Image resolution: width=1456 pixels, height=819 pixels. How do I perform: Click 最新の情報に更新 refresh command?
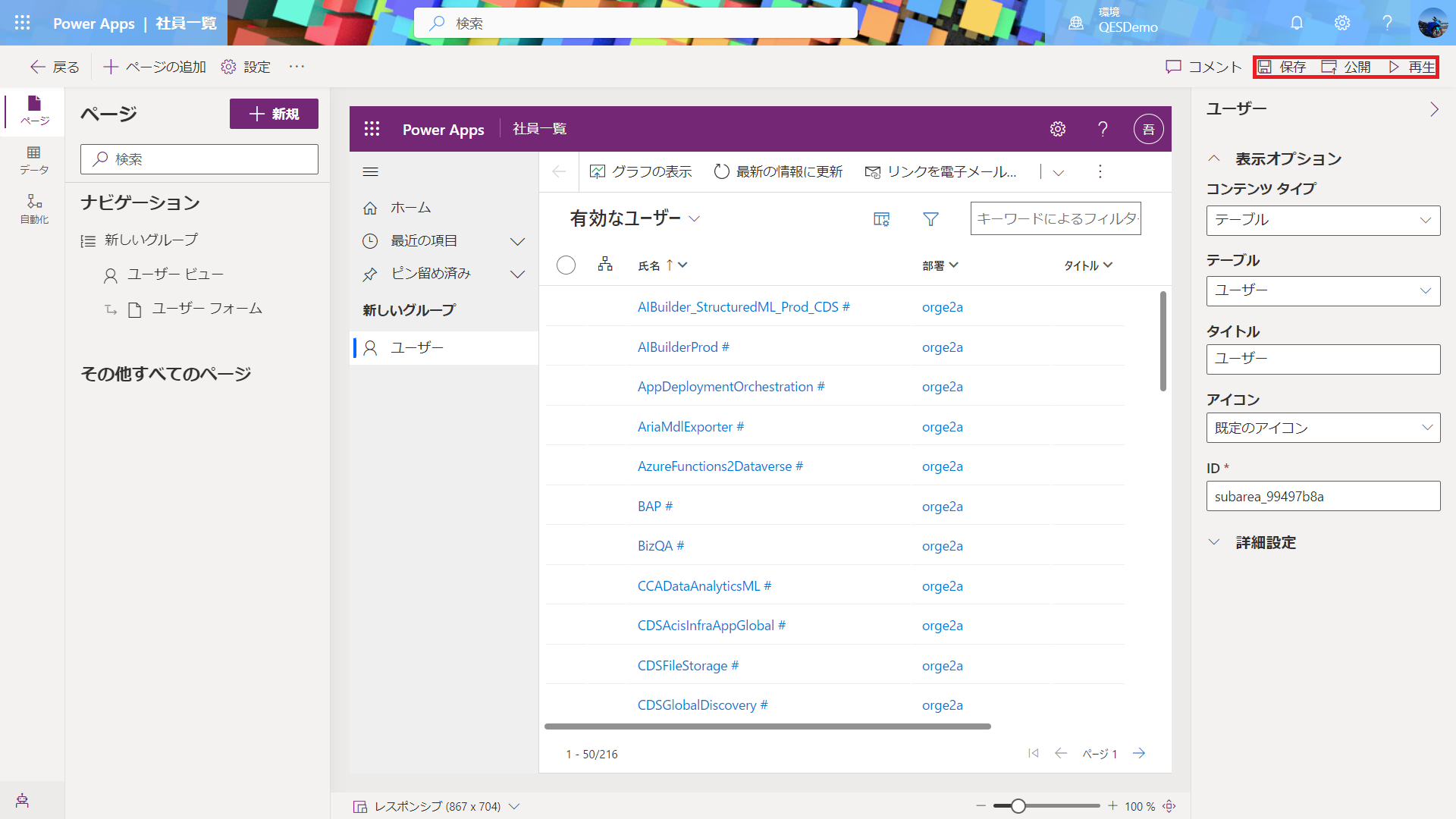click(x=778, y=172)
